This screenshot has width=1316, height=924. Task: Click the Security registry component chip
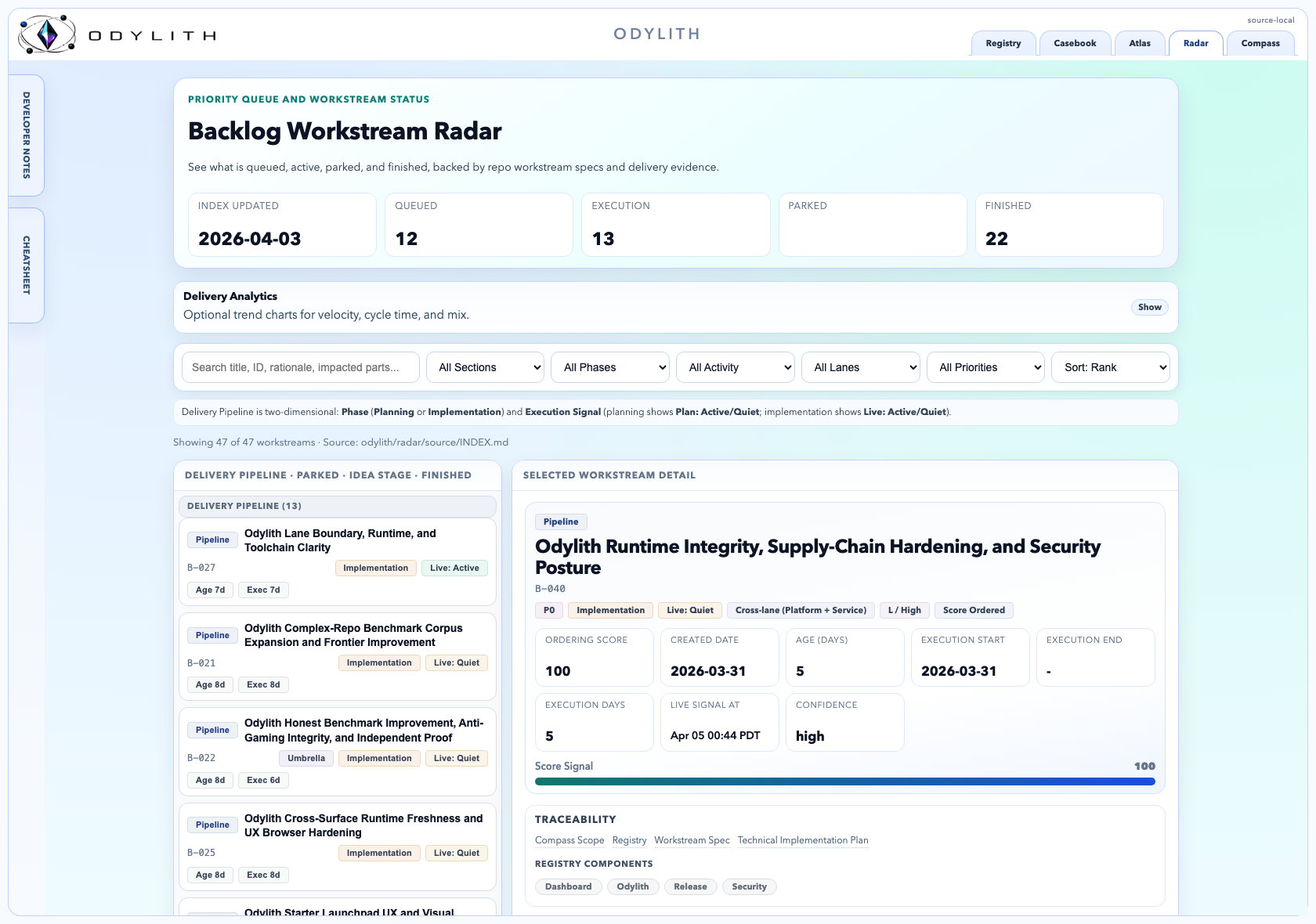point(750,886)
